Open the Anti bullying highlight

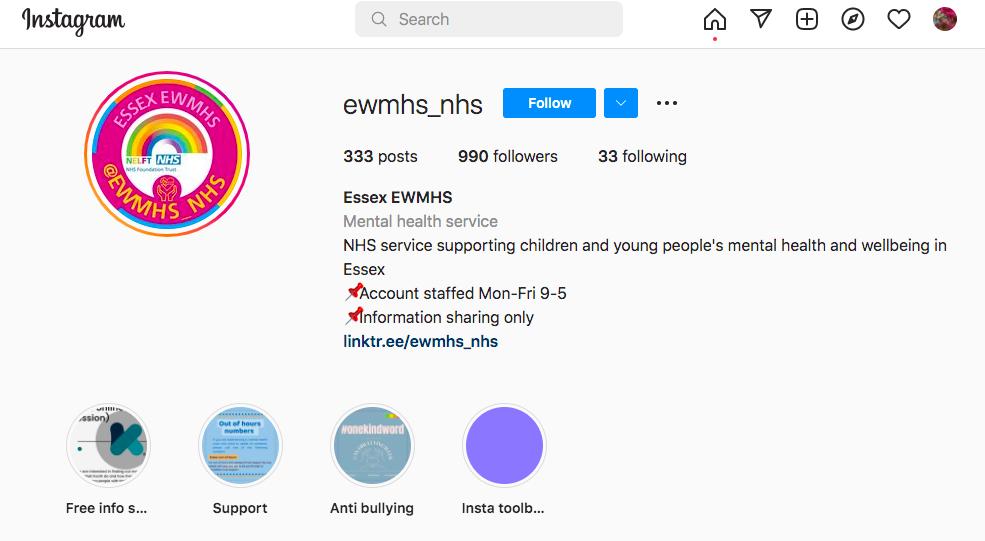point(372,445)
